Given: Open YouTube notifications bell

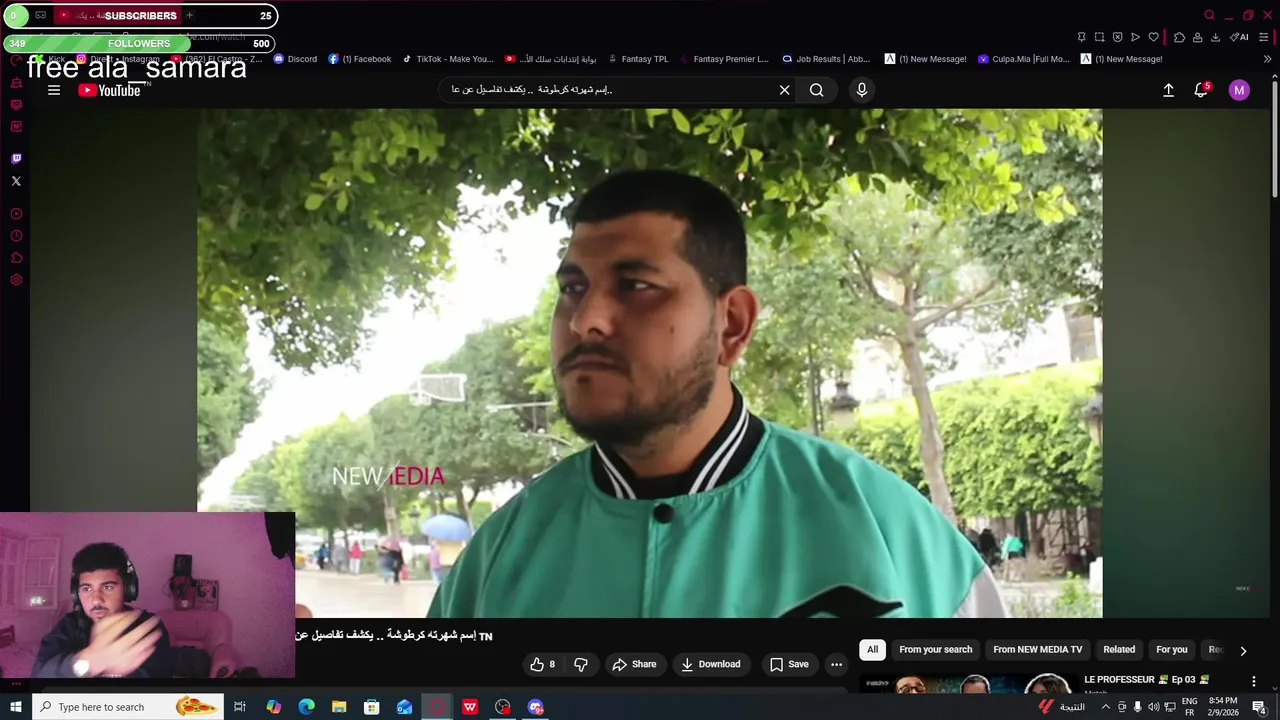Looking at the screenshot, I should [1201, 90].
